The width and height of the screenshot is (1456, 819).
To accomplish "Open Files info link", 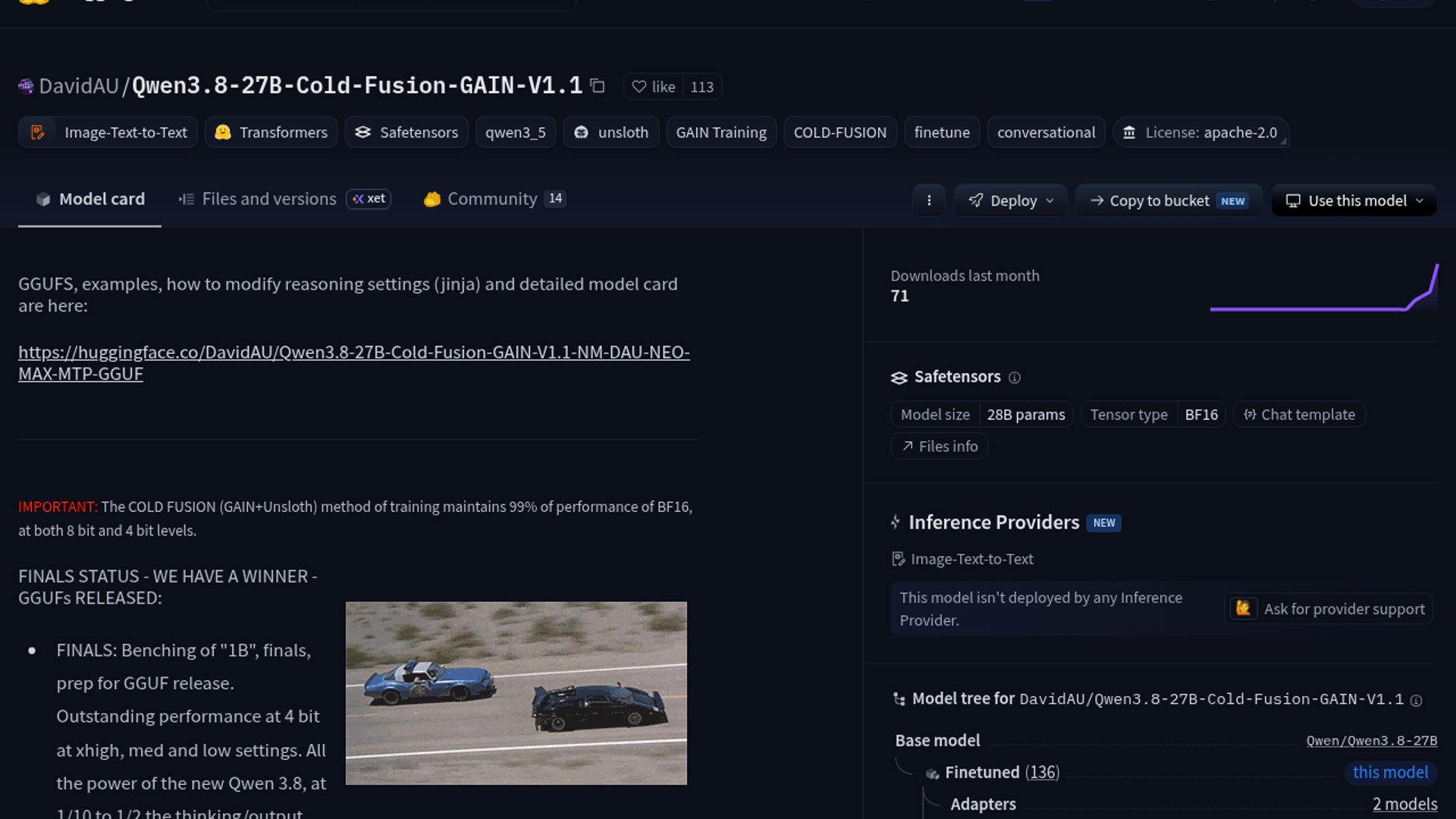I will click(940, 447).
